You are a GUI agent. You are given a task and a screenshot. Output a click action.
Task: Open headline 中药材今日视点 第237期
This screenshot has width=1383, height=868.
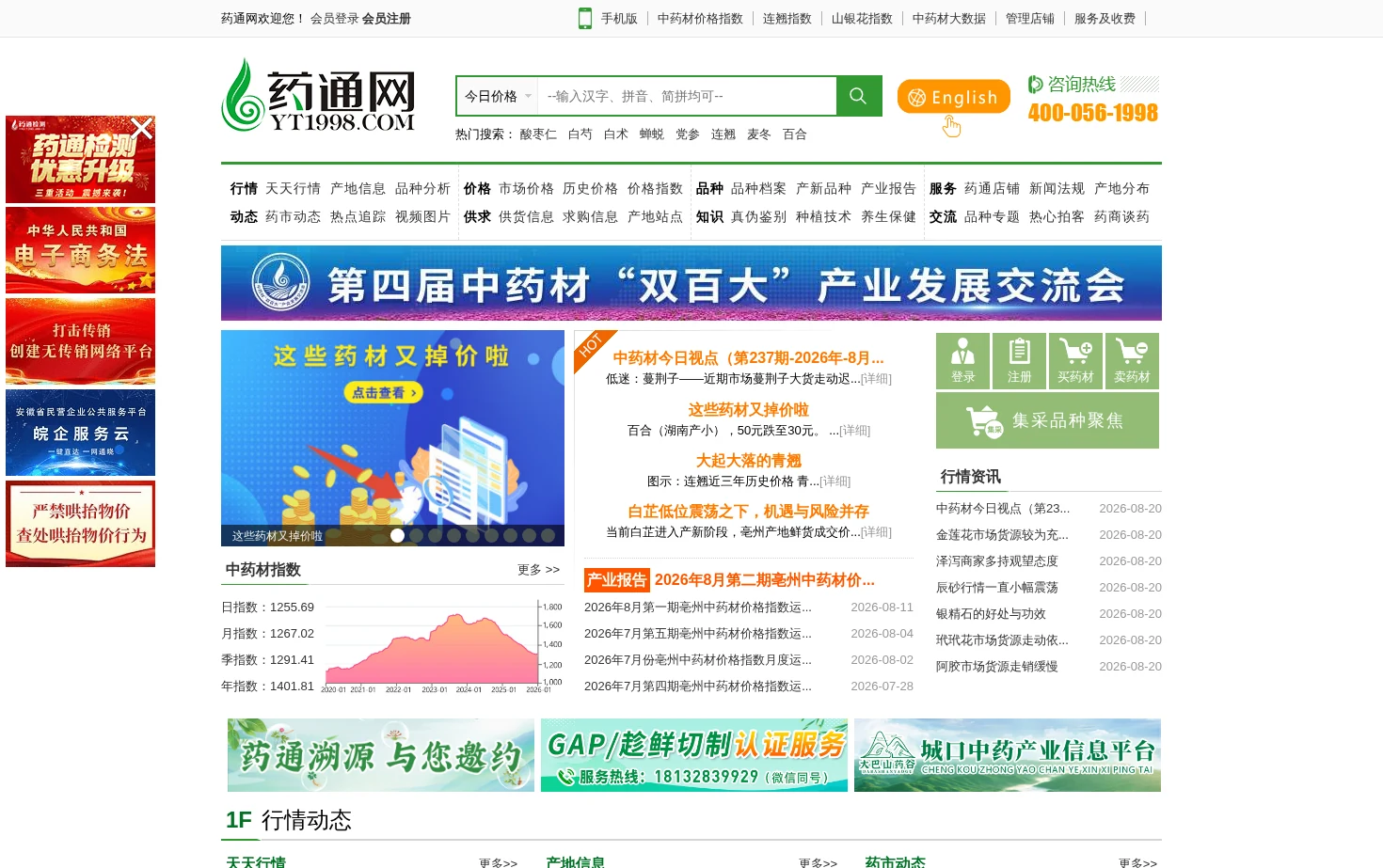(x=748, y=357)
